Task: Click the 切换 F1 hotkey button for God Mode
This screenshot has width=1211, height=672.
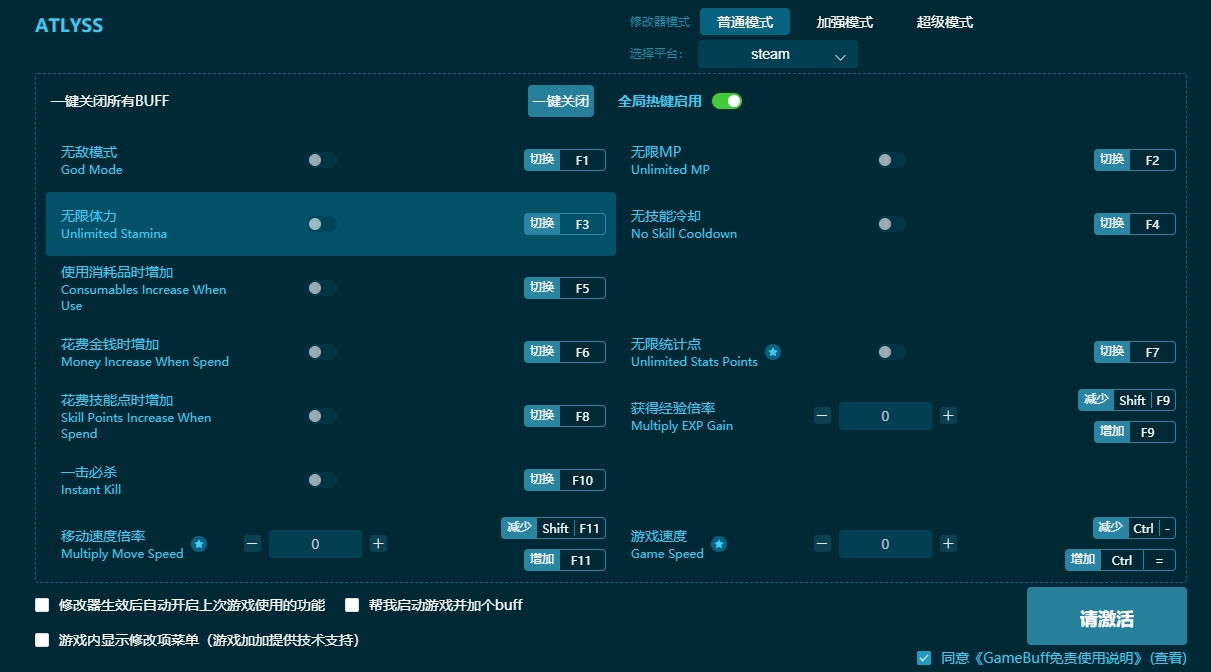Action: (565, 160)
